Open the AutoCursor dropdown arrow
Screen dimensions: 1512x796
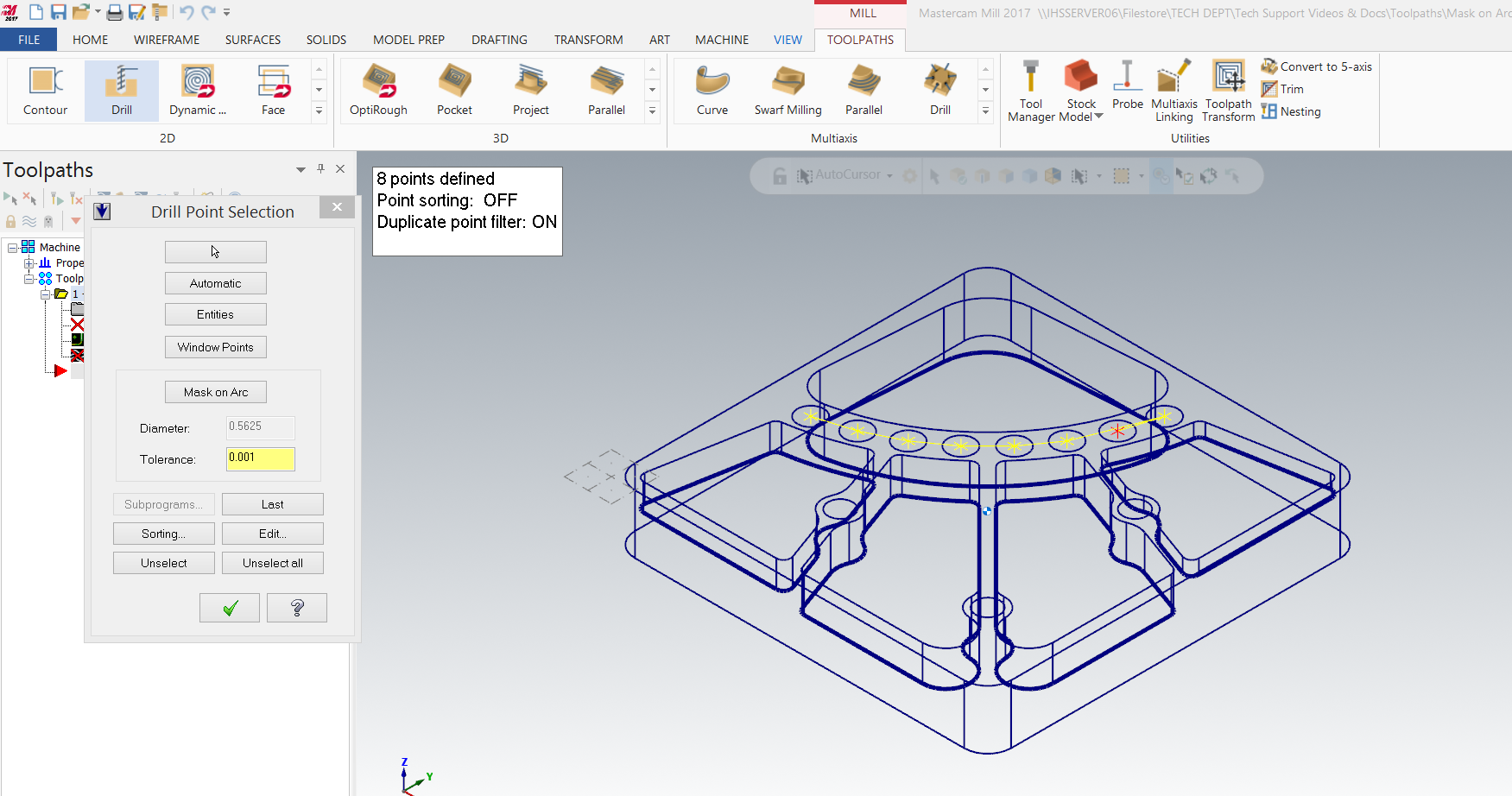coord(889,176)
